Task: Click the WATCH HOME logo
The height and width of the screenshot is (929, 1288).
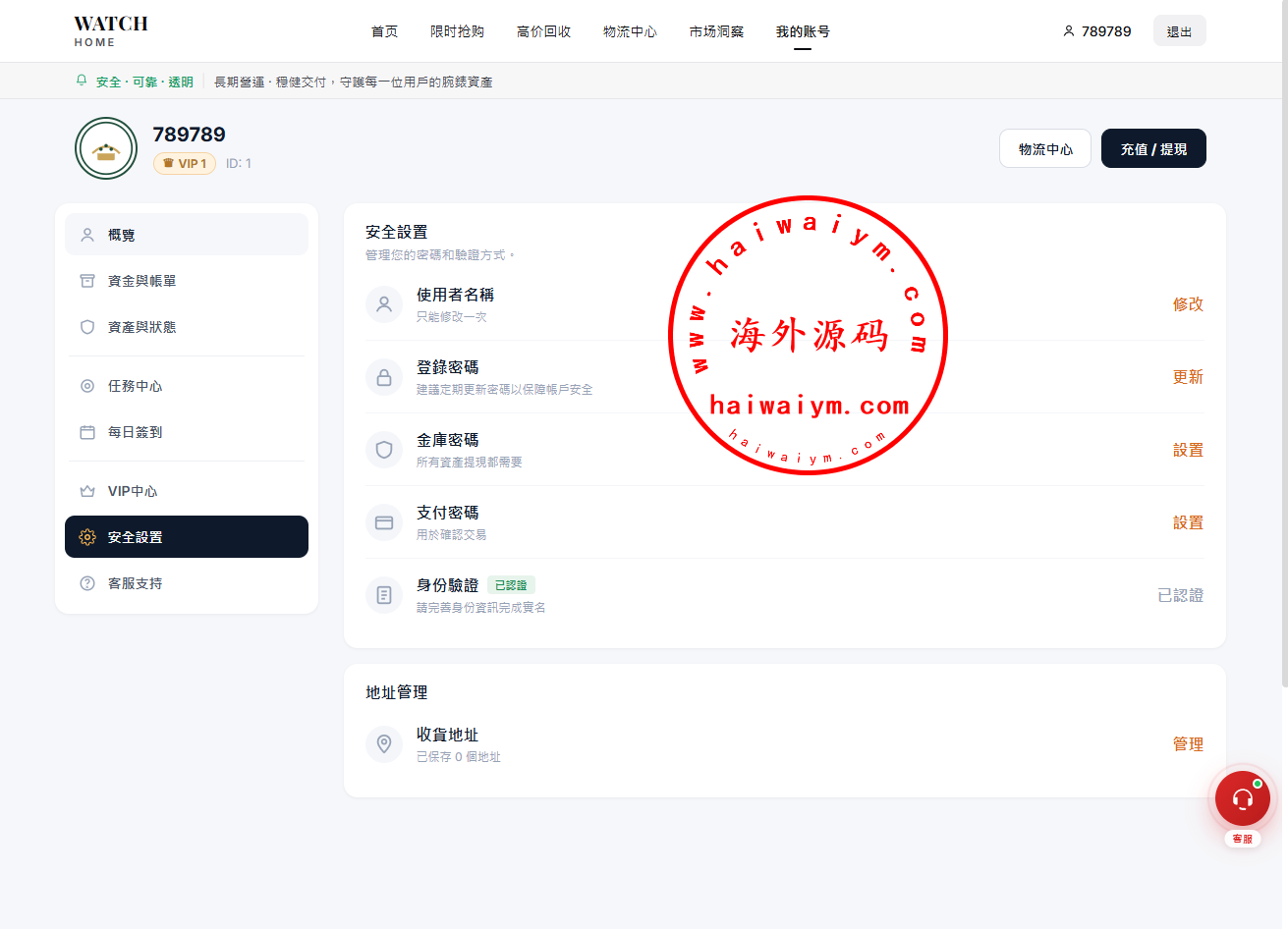Action: [x=110, y=30]
